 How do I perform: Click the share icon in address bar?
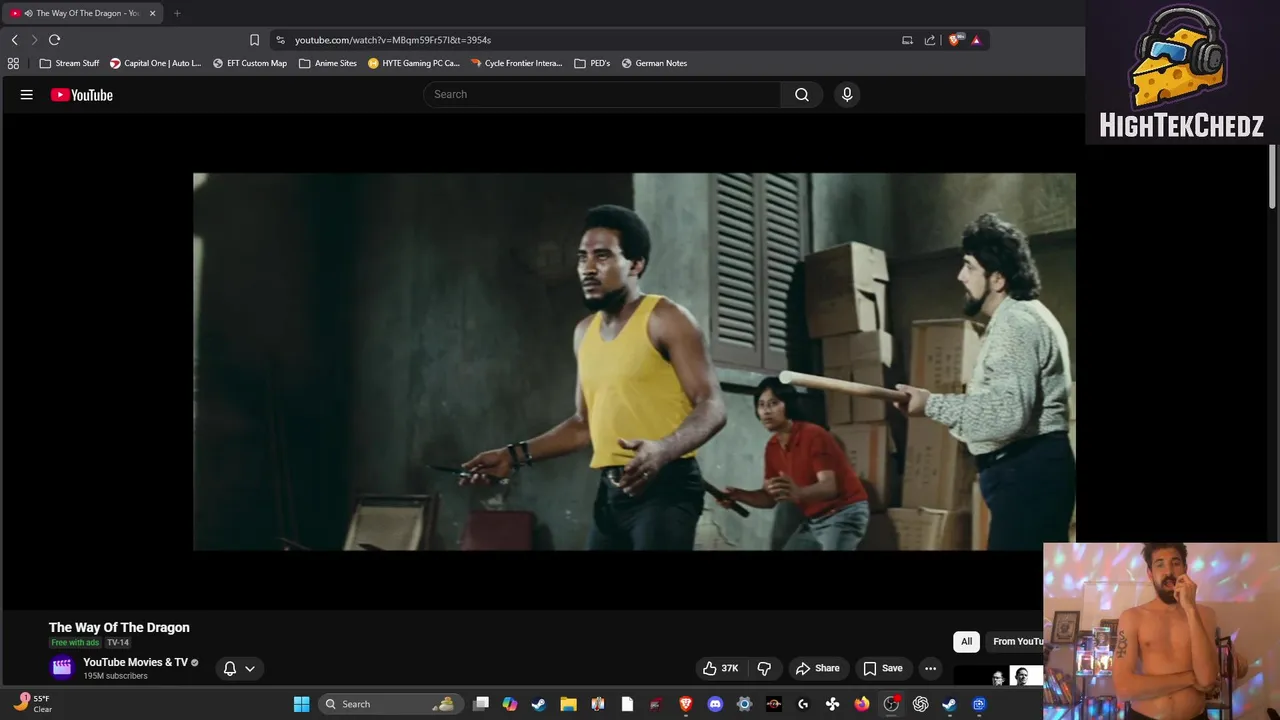(x=930, y=40)
